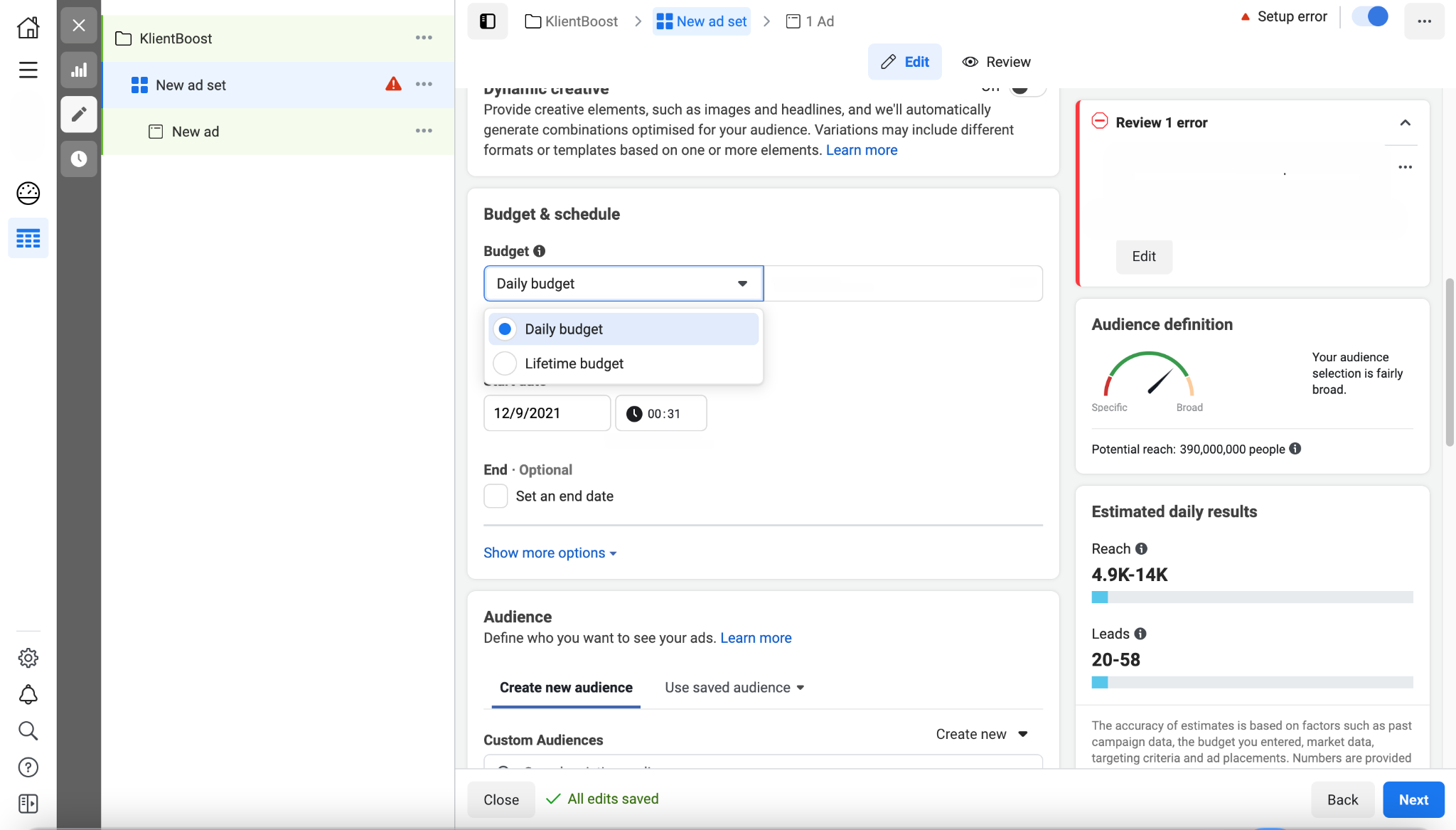
Task: Click Learn more link under Audience
Action: point(756,638)
